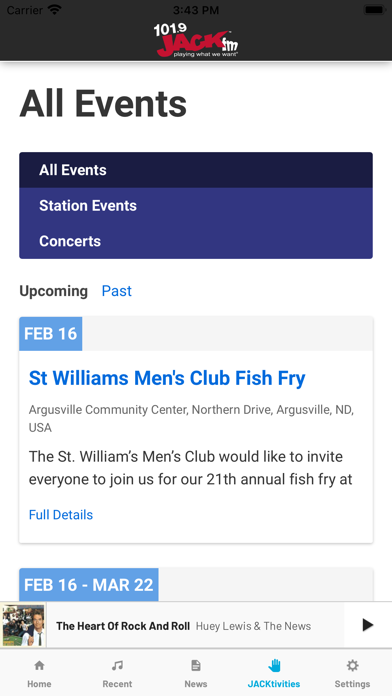The image size is (392, 696).
Task: Select All Events in the category menu
Action: point(196,170)
